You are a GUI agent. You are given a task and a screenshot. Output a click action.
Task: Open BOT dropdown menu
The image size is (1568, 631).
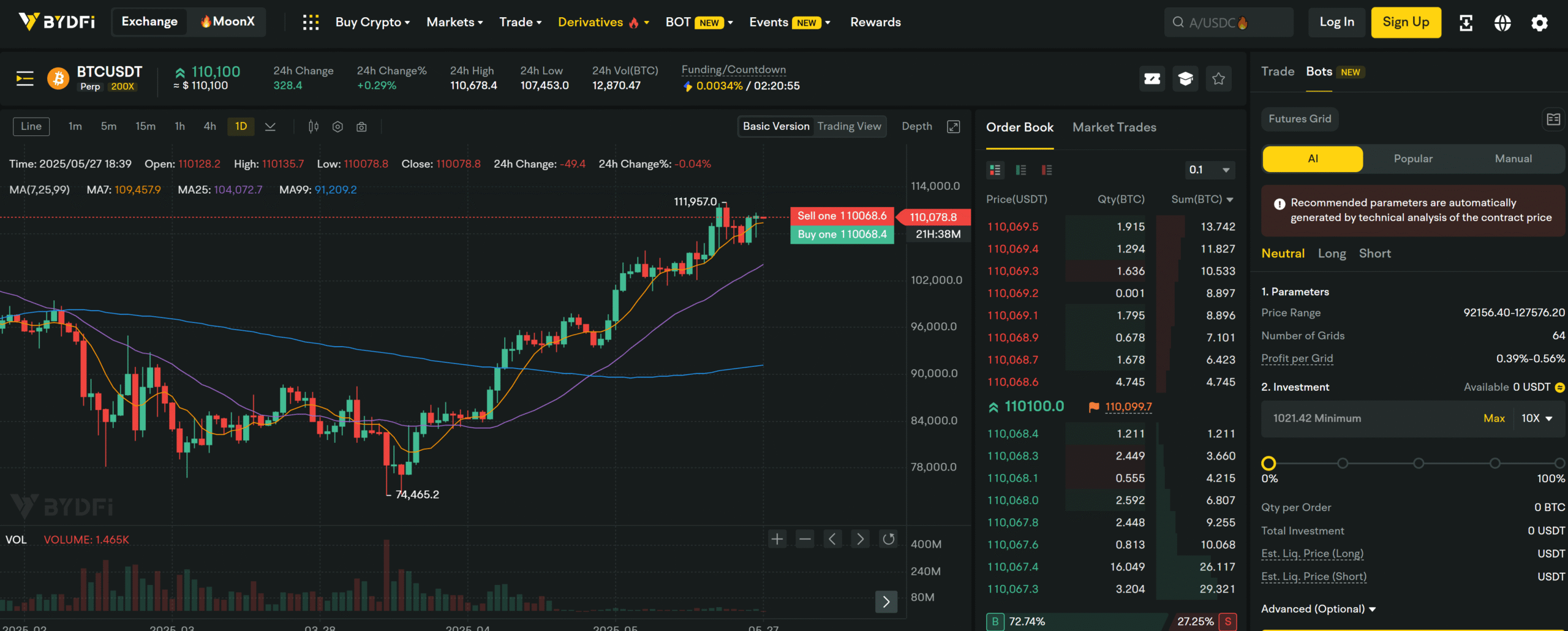tap(699, 23)
